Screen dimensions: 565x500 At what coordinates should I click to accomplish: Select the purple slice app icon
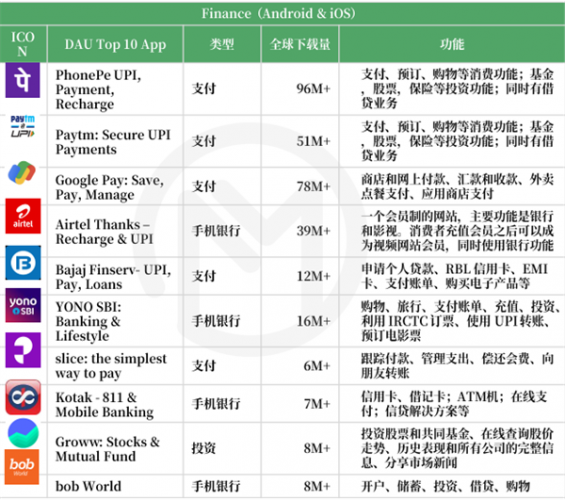coord(23,350)
